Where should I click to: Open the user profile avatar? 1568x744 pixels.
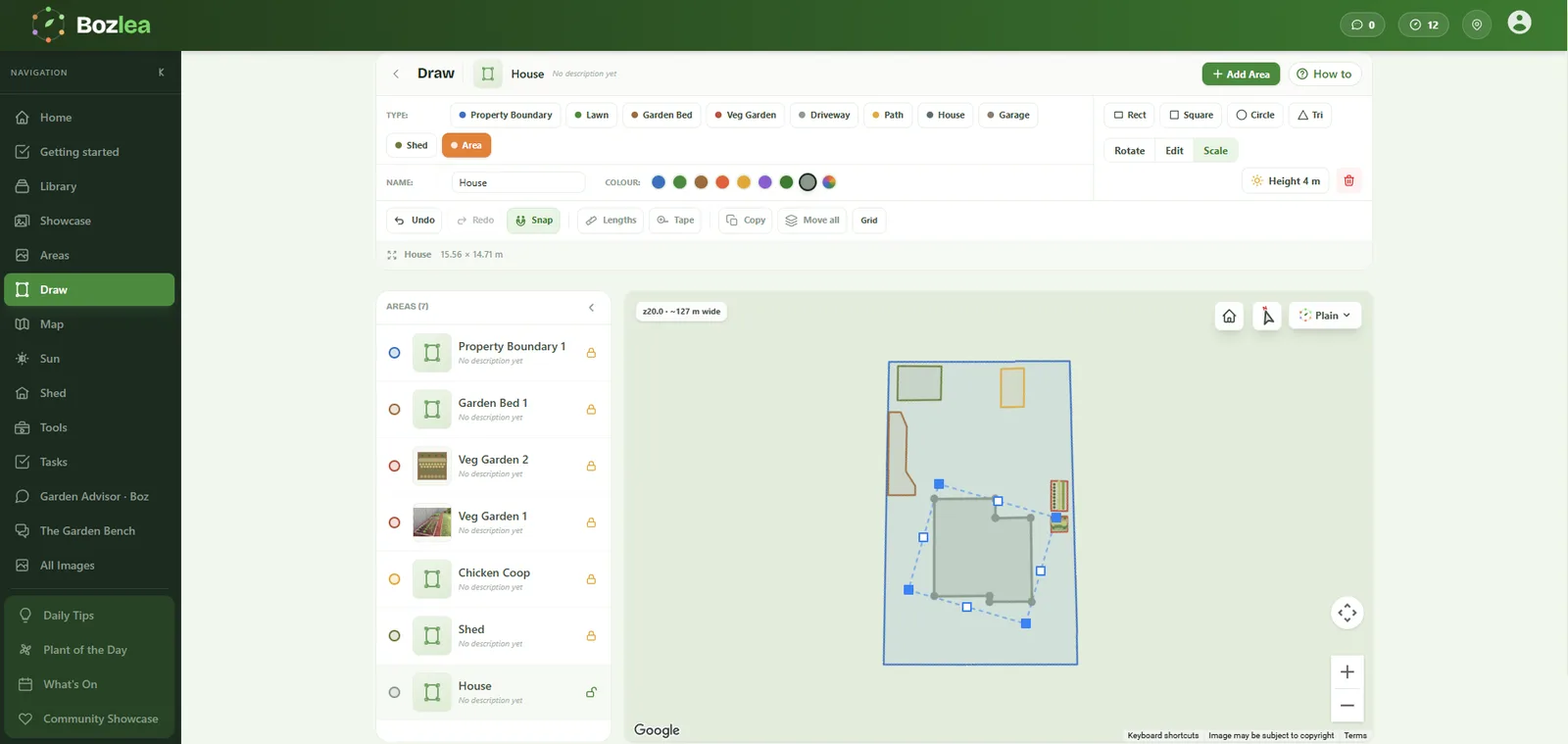1519,23
